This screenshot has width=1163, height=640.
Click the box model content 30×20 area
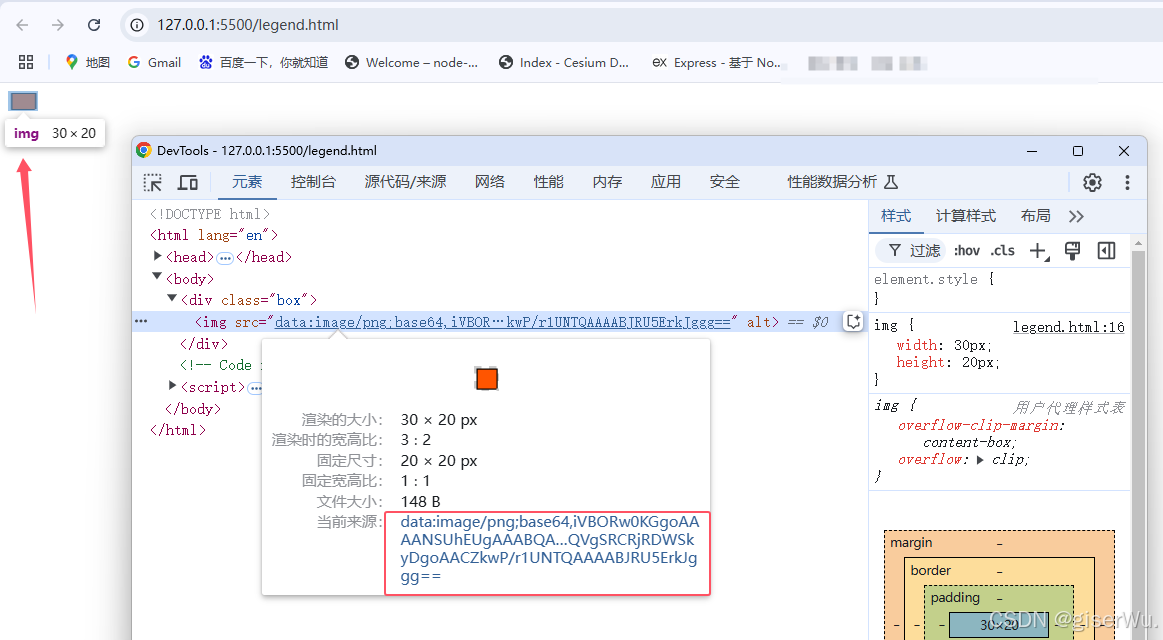coord(998,624)
